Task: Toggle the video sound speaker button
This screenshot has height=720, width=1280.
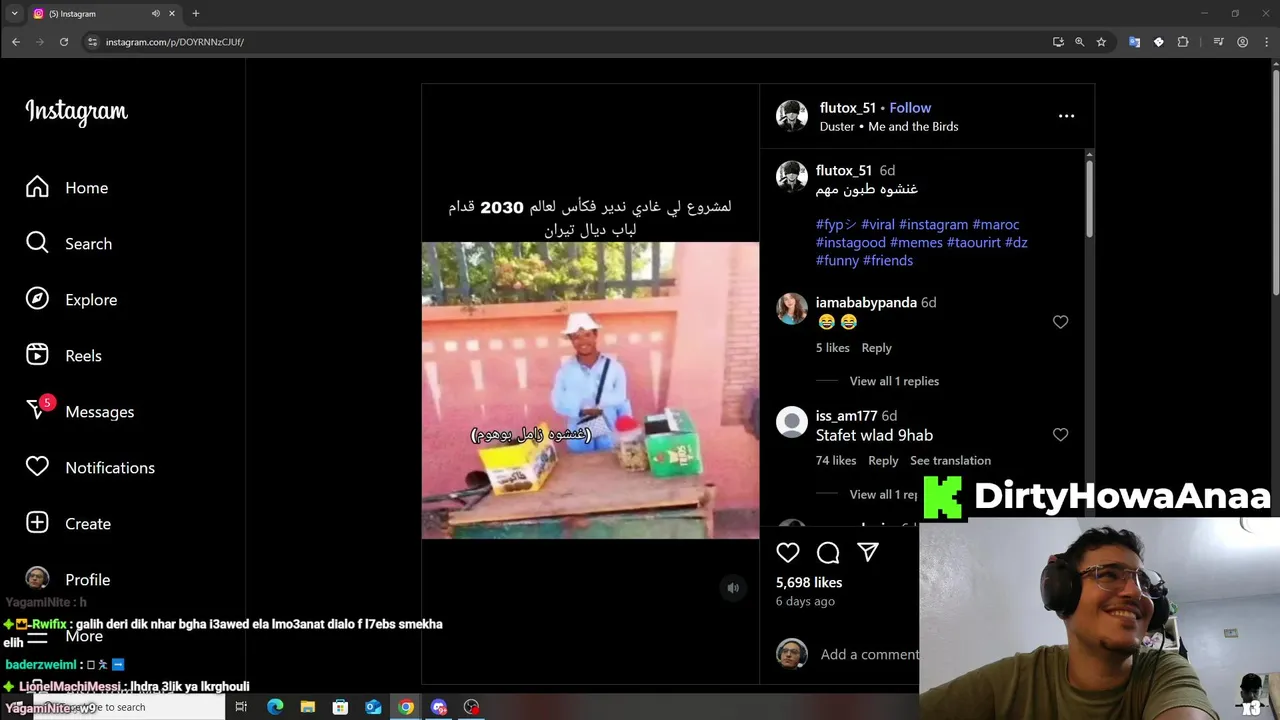Action: [x=733, y=588]
